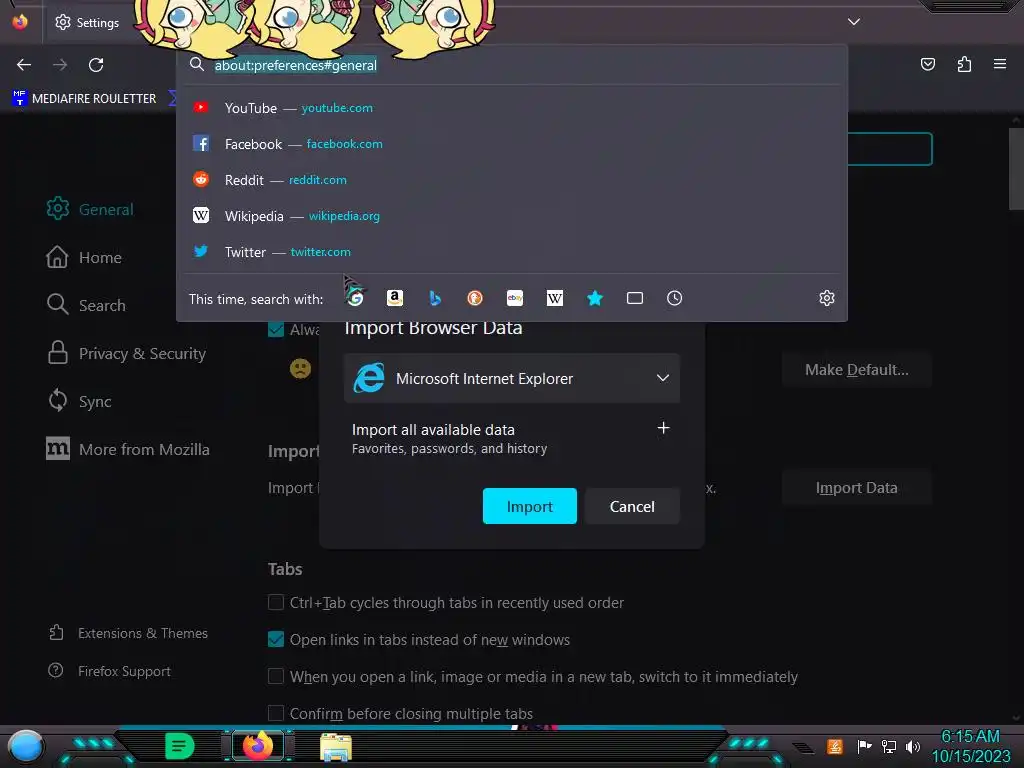Reload the page with the refresh icon
The width and height of the screenshot is (1024, 768).
[96, 65]
